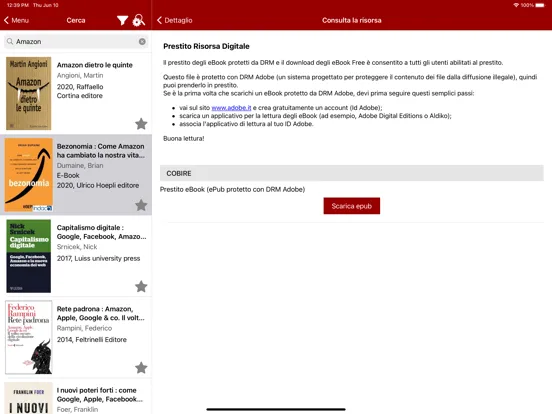
Task: Select title Rete padrona : Amazon
Action: pos(101,313)
